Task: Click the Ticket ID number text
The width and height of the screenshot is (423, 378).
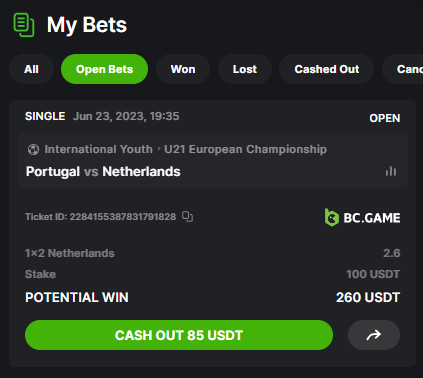Action: (100, 217)
